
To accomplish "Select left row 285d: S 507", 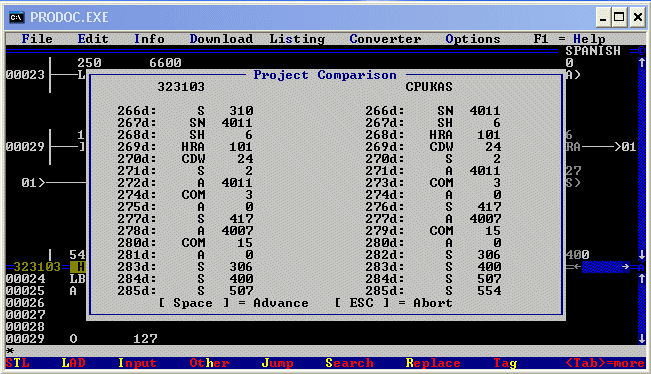I will (185, 291).
